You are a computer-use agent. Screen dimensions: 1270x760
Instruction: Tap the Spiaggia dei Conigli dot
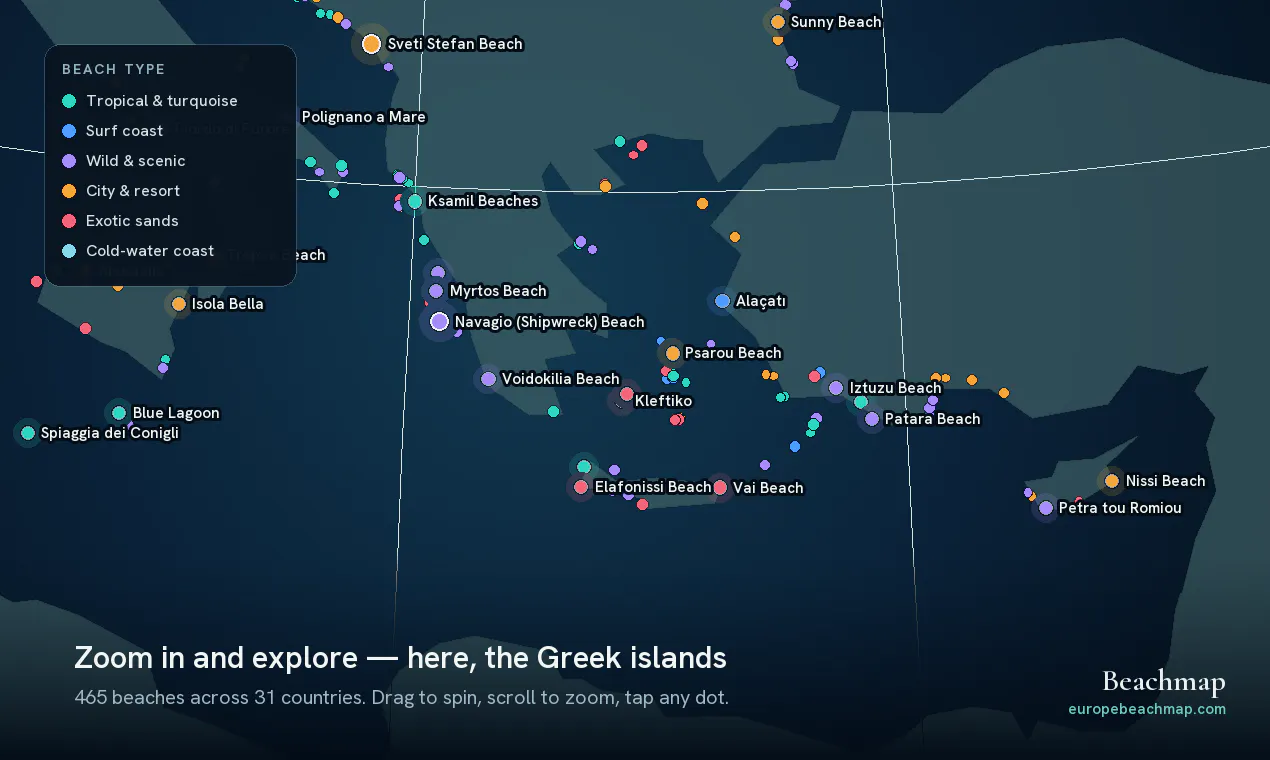tap(28, 433)
